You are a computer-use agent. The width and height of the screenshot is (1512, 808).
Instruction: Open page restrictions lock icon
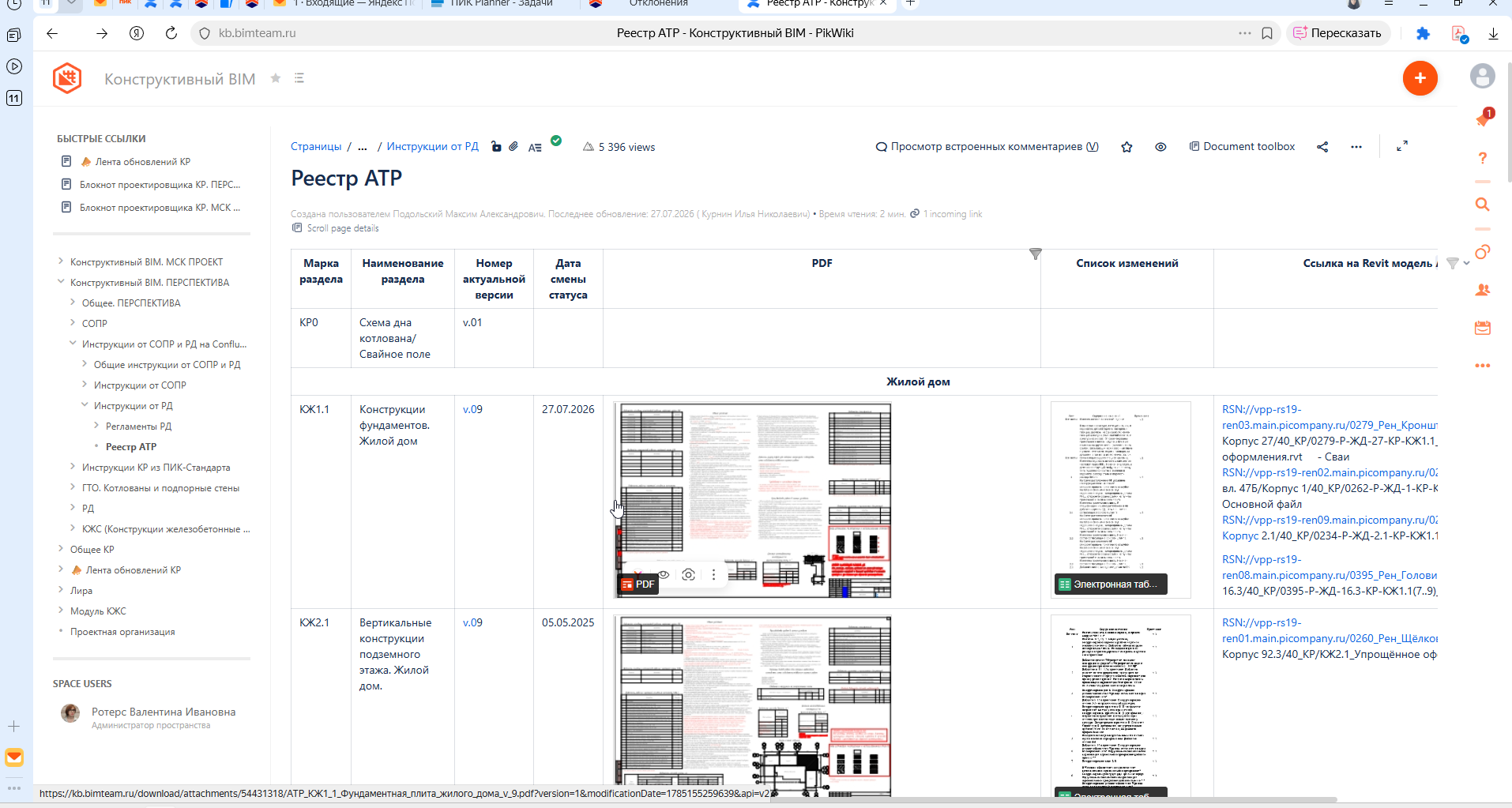coord(496,146)
